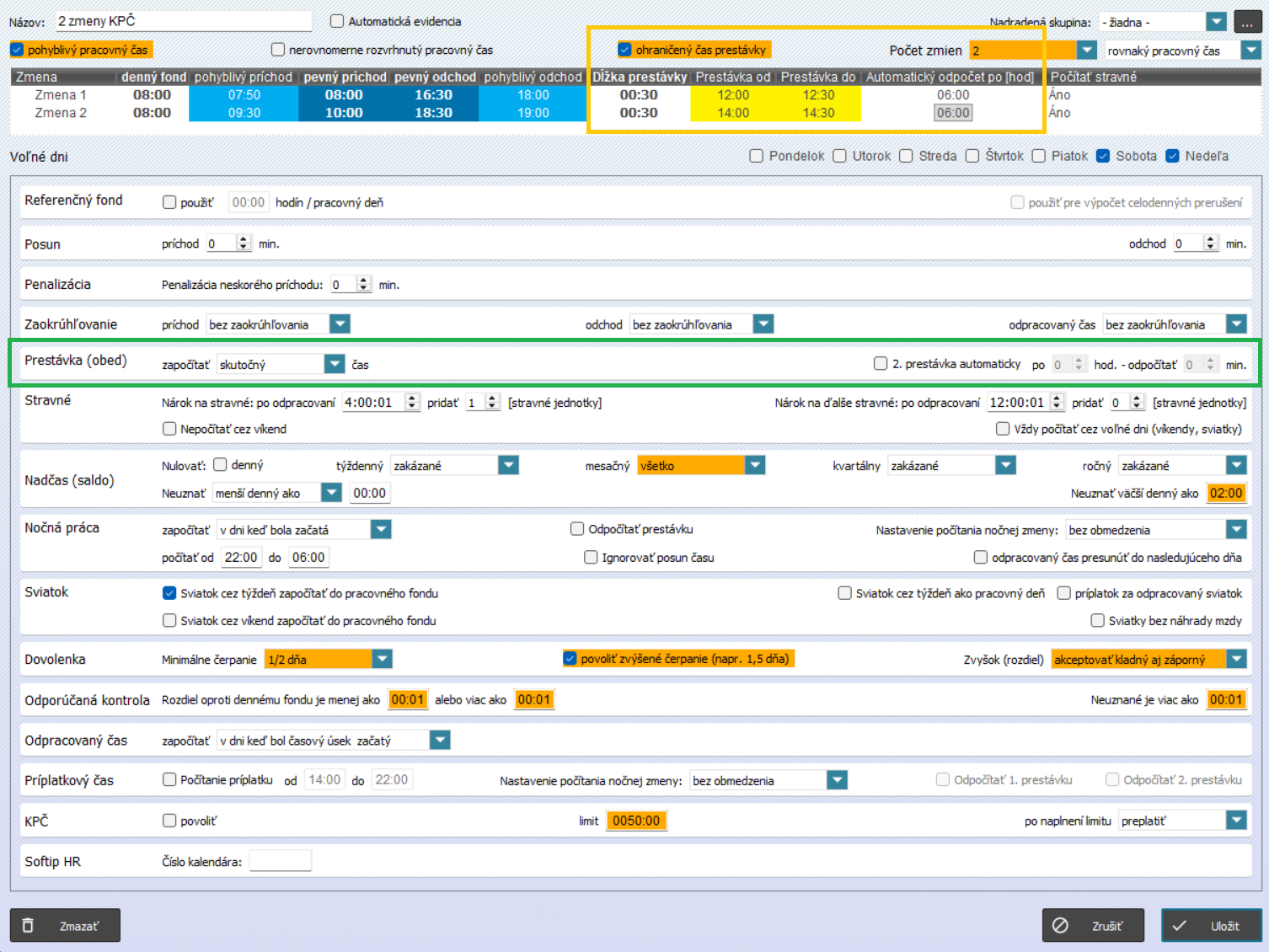
Task: Click the Názov text field
Action: 183,21
